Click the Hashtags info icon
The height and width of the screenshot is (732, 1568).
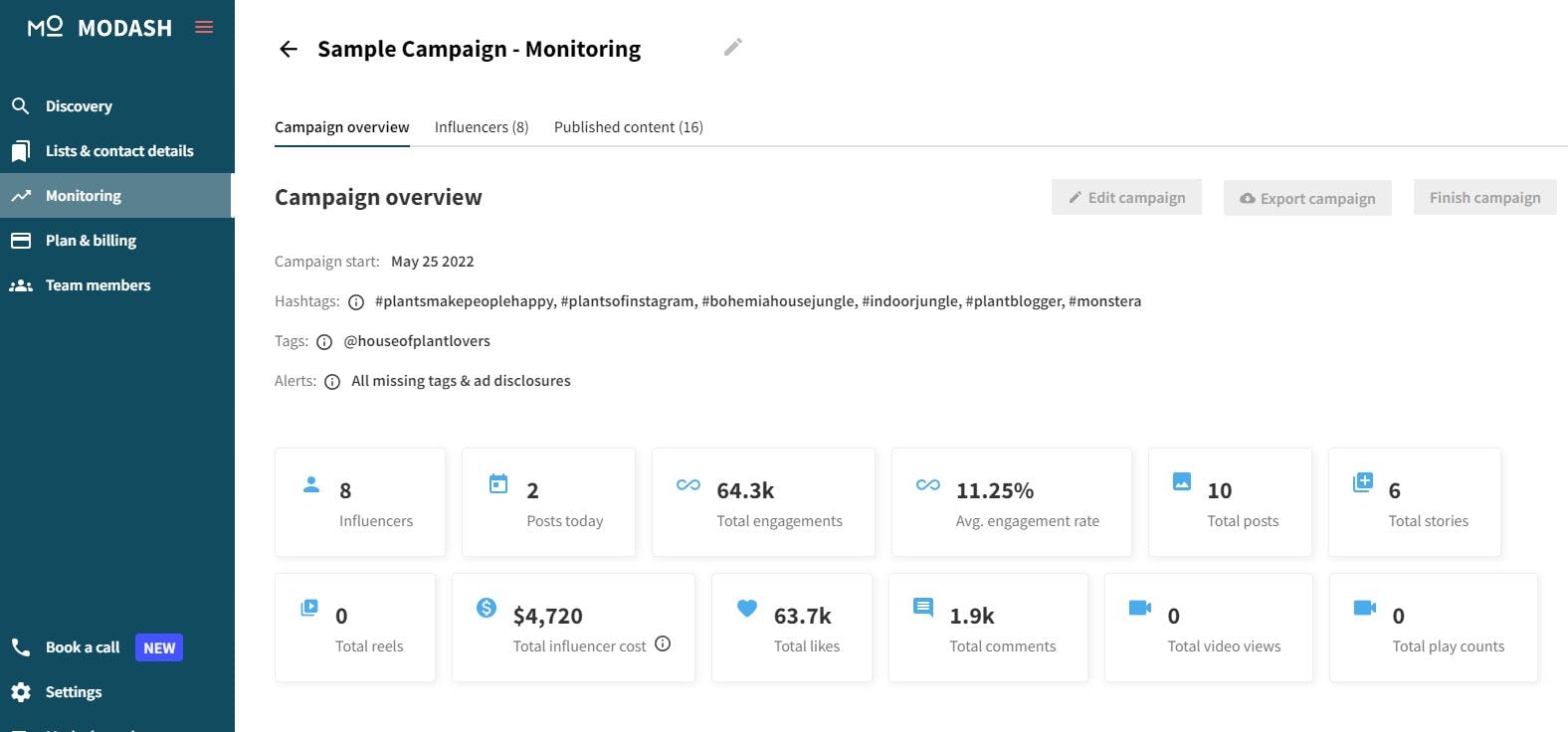point(356,302)
